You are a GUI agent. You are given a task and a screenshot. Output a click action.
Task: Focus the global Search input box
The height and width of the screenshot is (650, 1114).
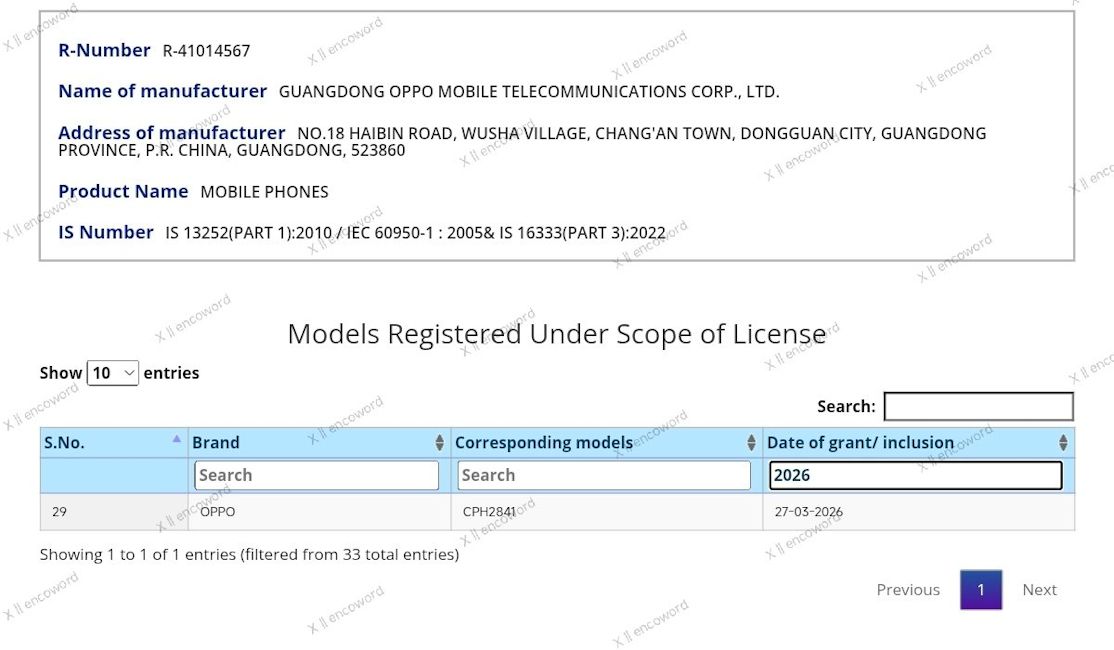(979, 406)
